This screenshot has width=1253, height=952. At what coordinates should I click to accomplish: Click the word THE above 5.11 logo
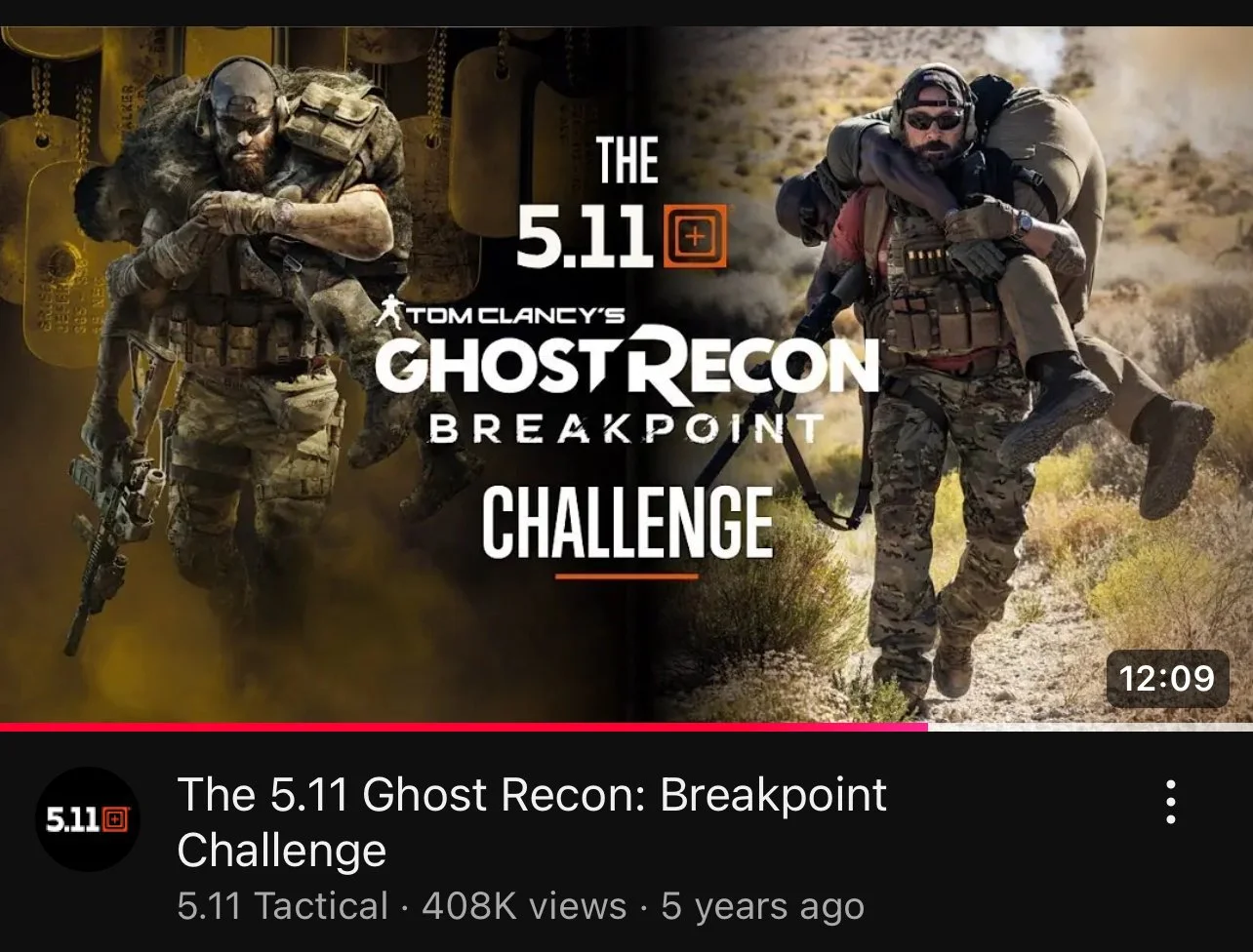tap(626, 161)
